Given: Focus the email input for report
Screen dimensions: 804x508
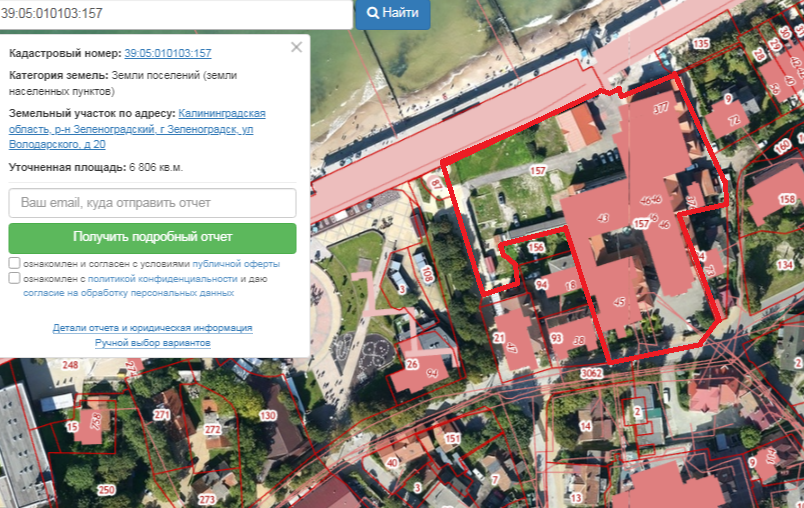Looking at the screenshot, I should coord(152,203).
